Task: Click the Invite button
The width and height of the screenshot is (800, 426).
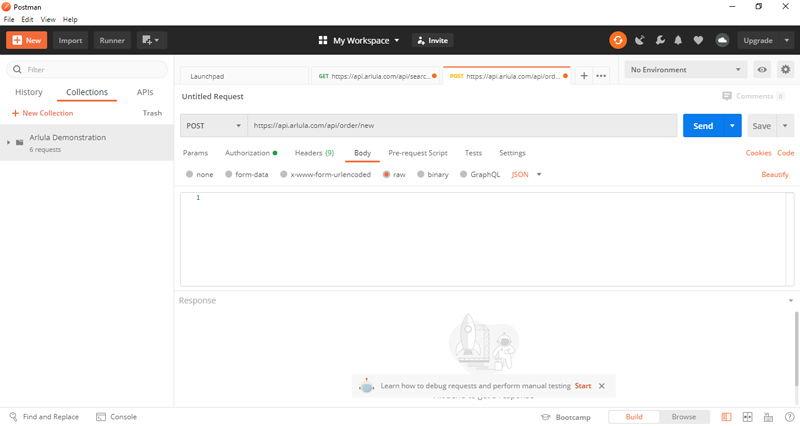Action: 433,40
